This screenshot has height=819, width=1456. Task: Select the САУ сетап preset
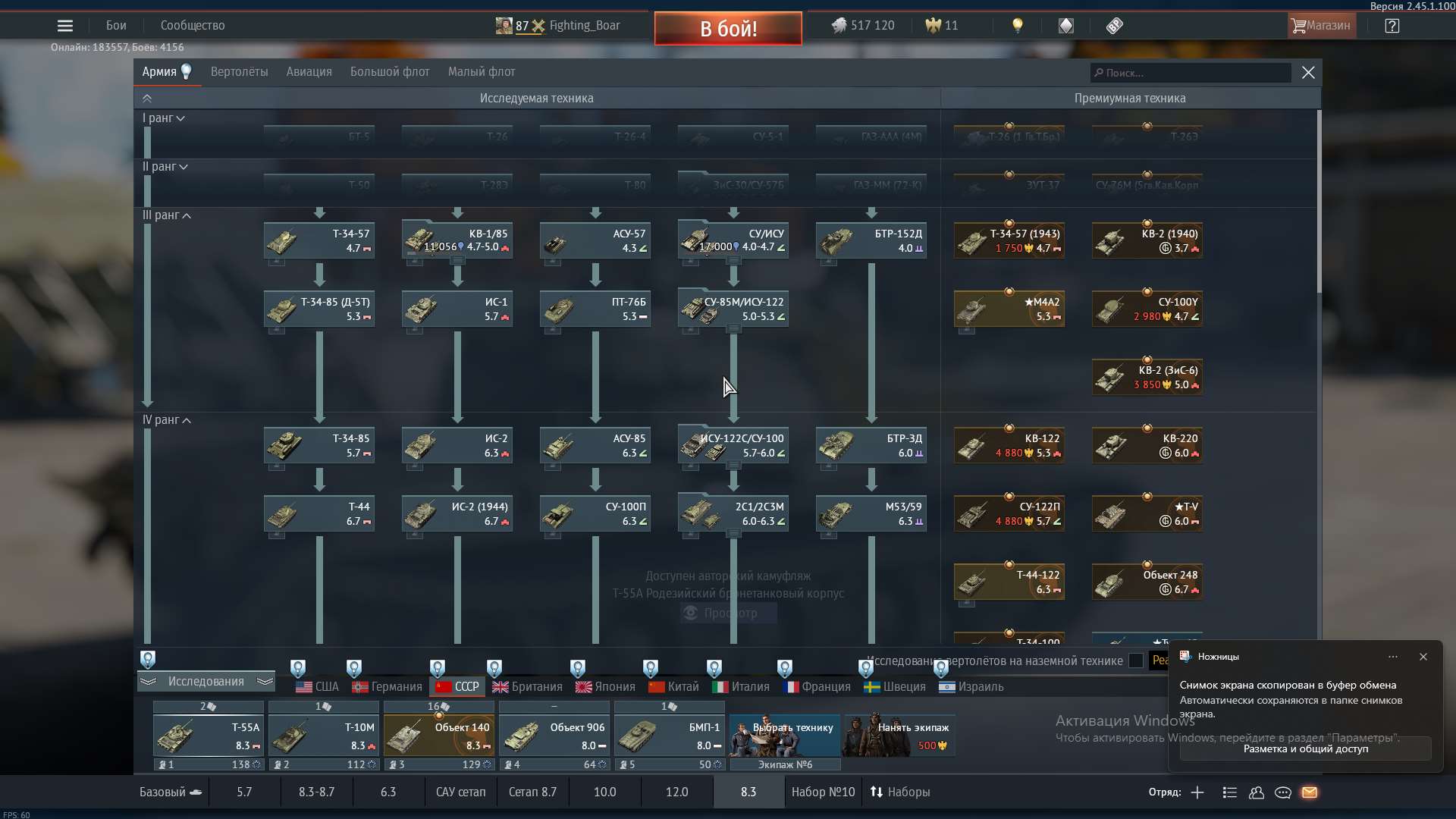click(x=460, y=792)
